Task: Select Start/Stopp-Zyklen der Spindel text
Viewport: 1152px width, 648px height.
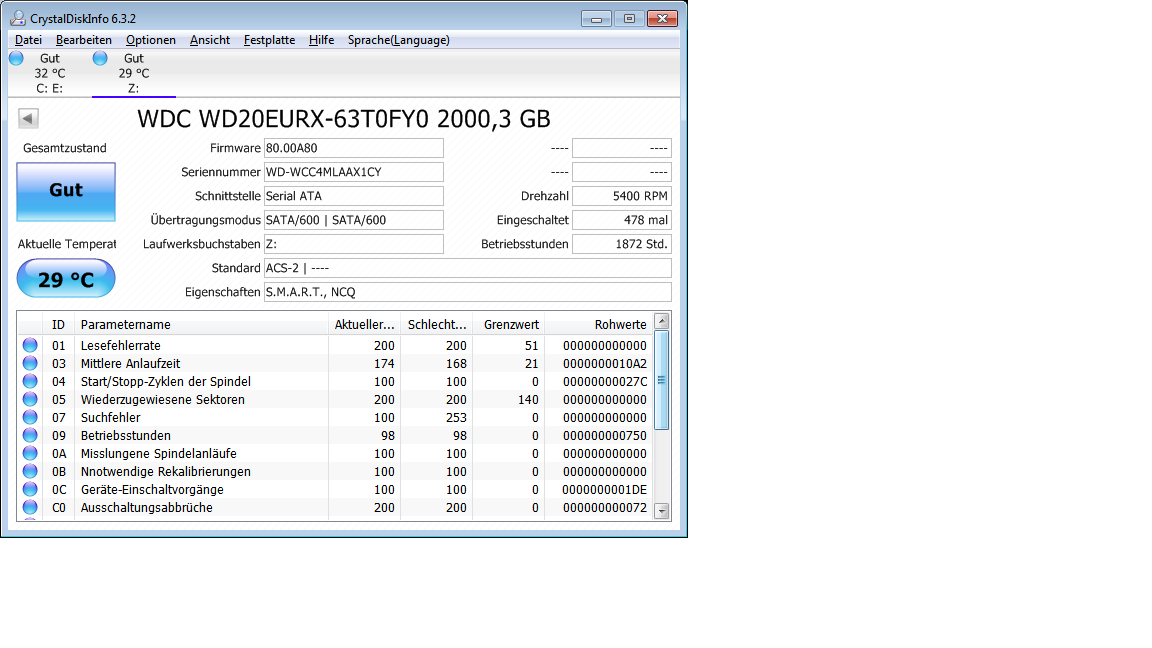Action: [x=165, y=381]
